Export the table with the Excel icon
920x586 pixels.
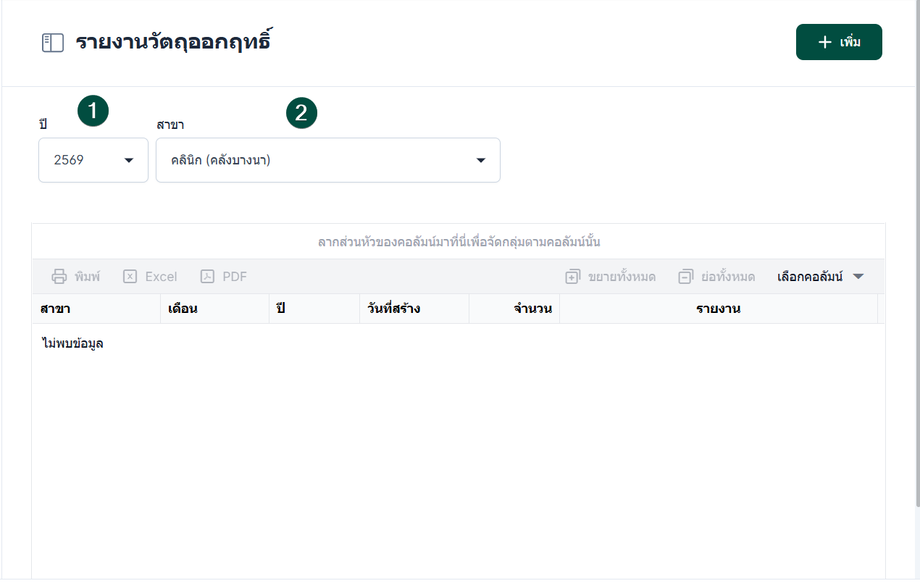130,277
